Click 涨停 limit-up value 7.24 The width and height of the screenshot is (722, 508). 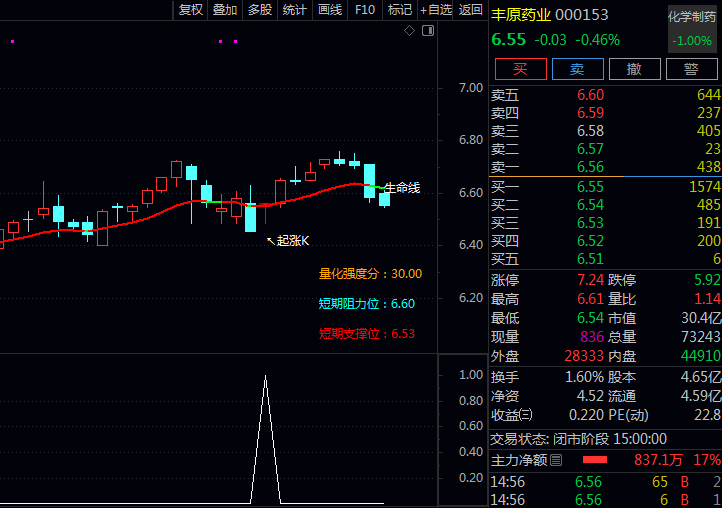pos(590,280)
